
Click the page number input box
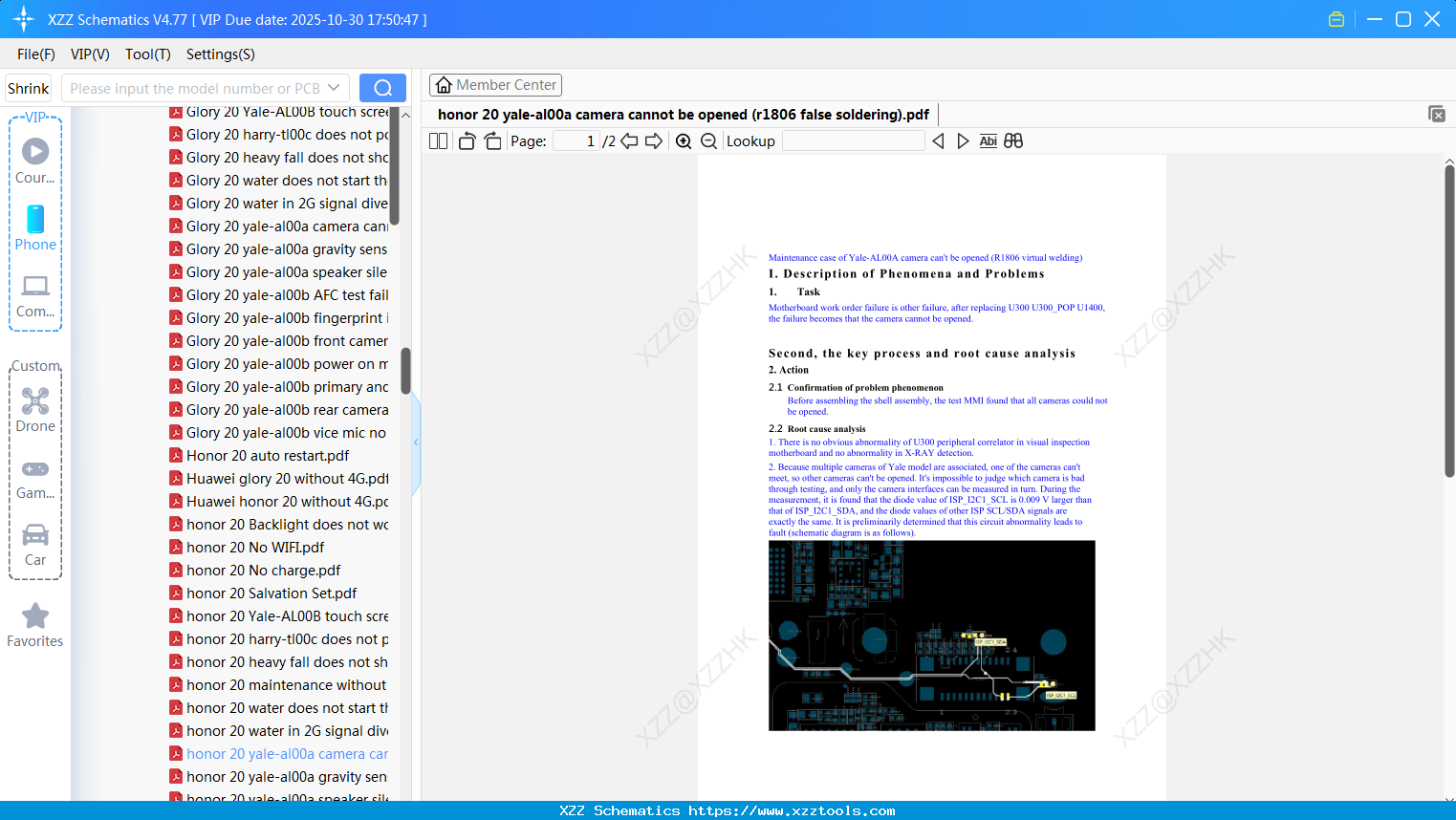click(577, 141)
